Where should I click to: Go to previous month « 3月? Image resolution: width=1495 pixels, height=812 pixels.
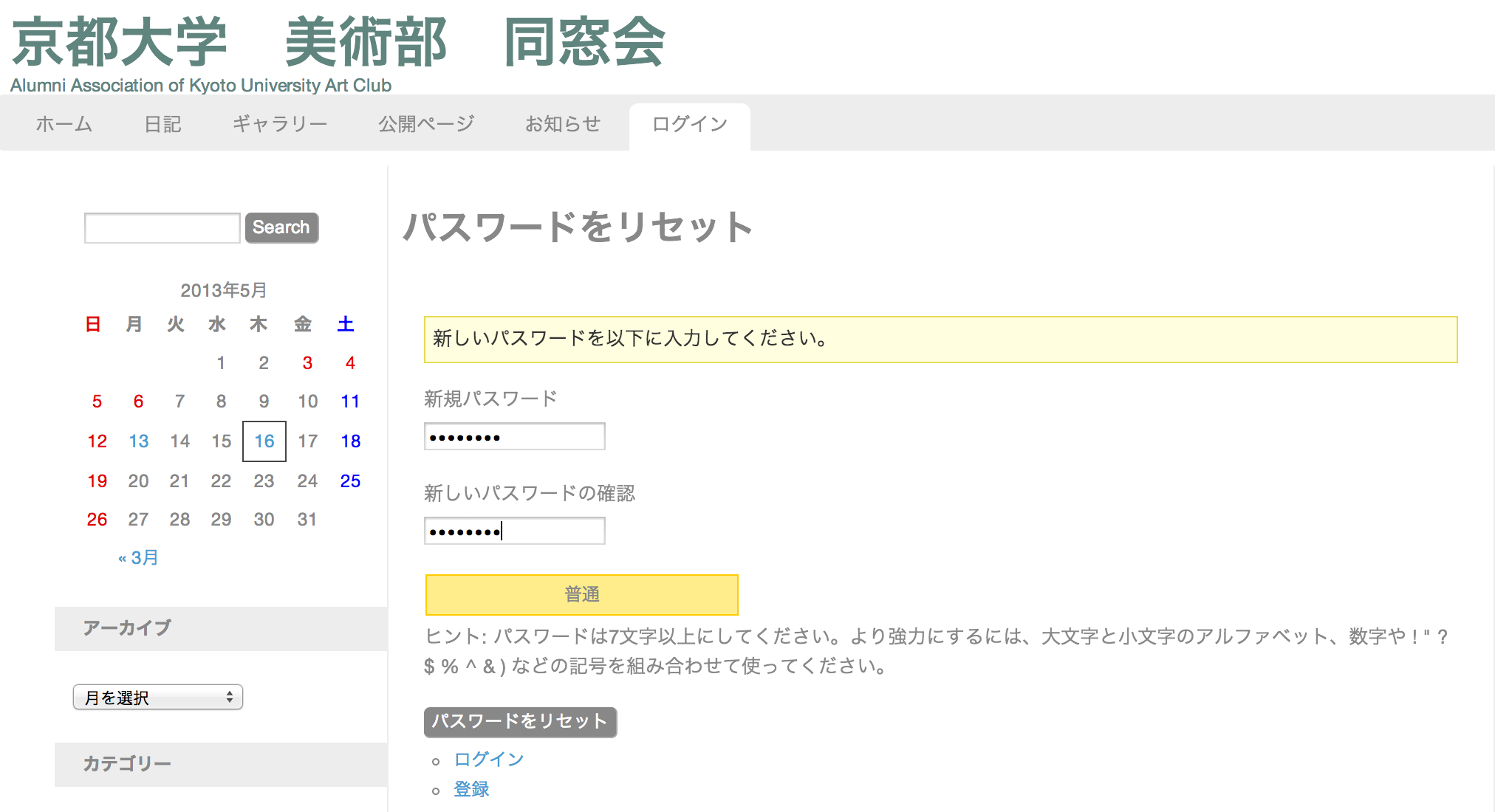[x=138, y=558]
